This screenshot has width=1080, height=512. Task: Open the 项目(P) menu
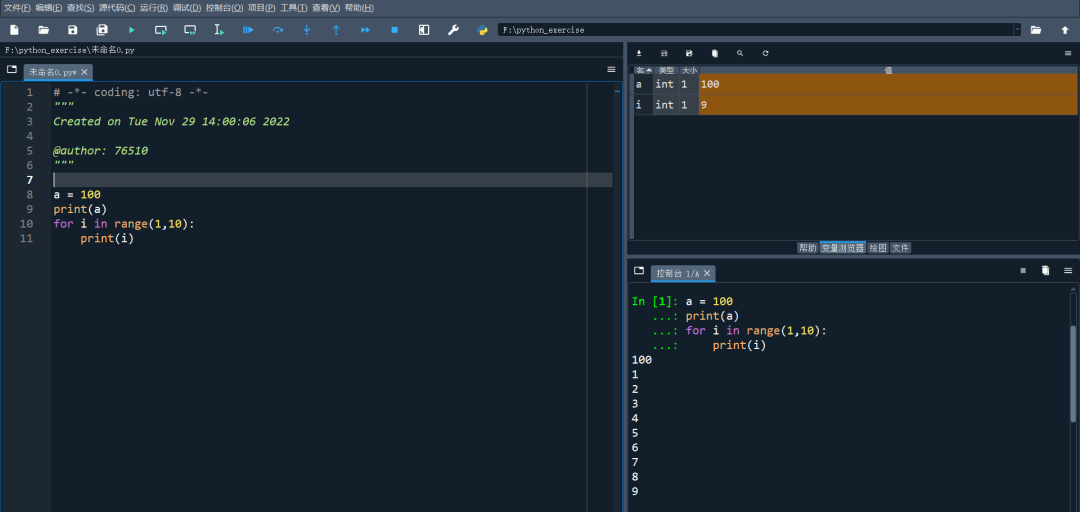click(262, 8)
